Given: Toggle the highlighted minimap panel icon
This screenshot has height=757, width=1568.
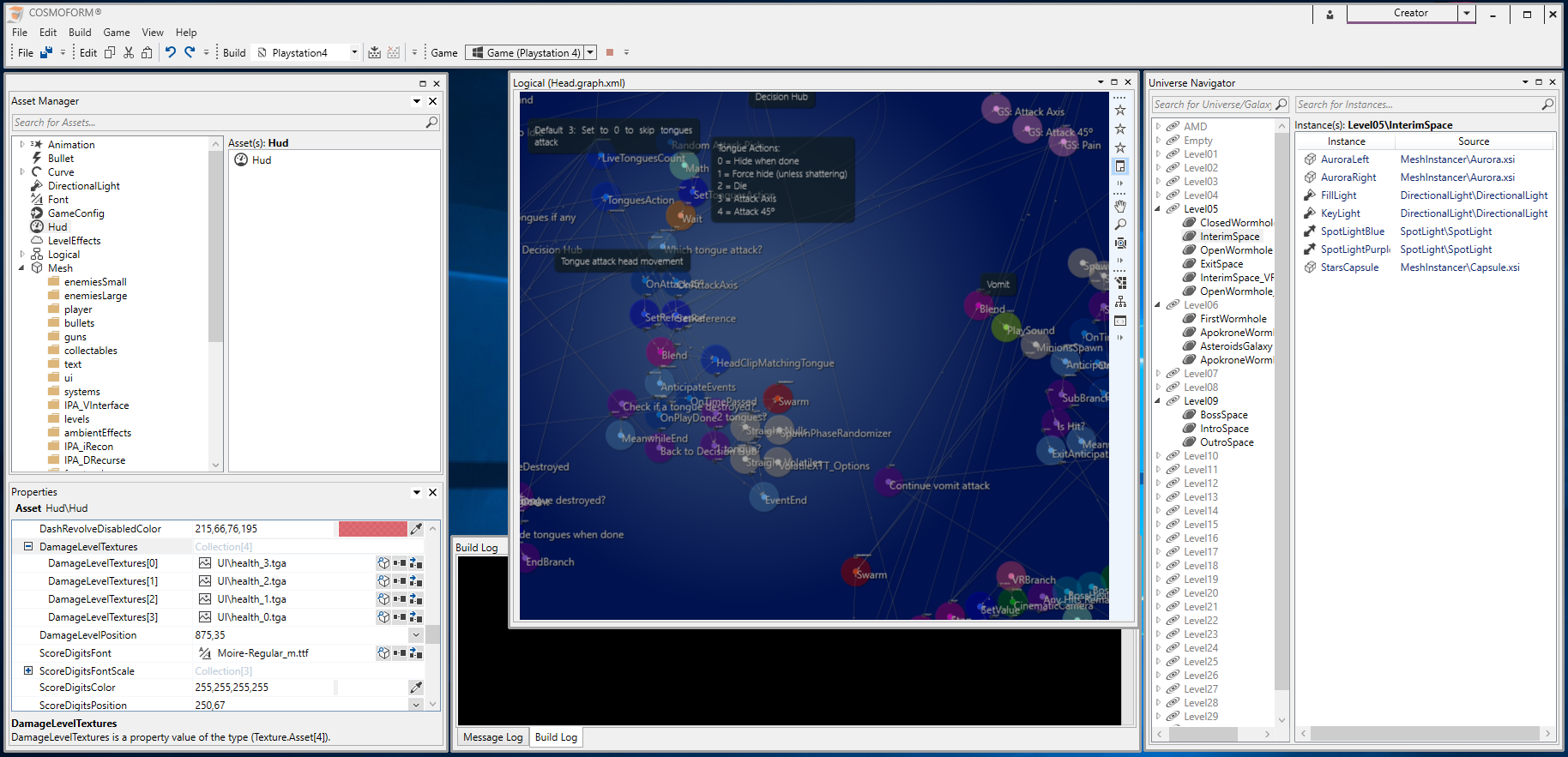Looking at the screenshot, I should point(1120,166).
